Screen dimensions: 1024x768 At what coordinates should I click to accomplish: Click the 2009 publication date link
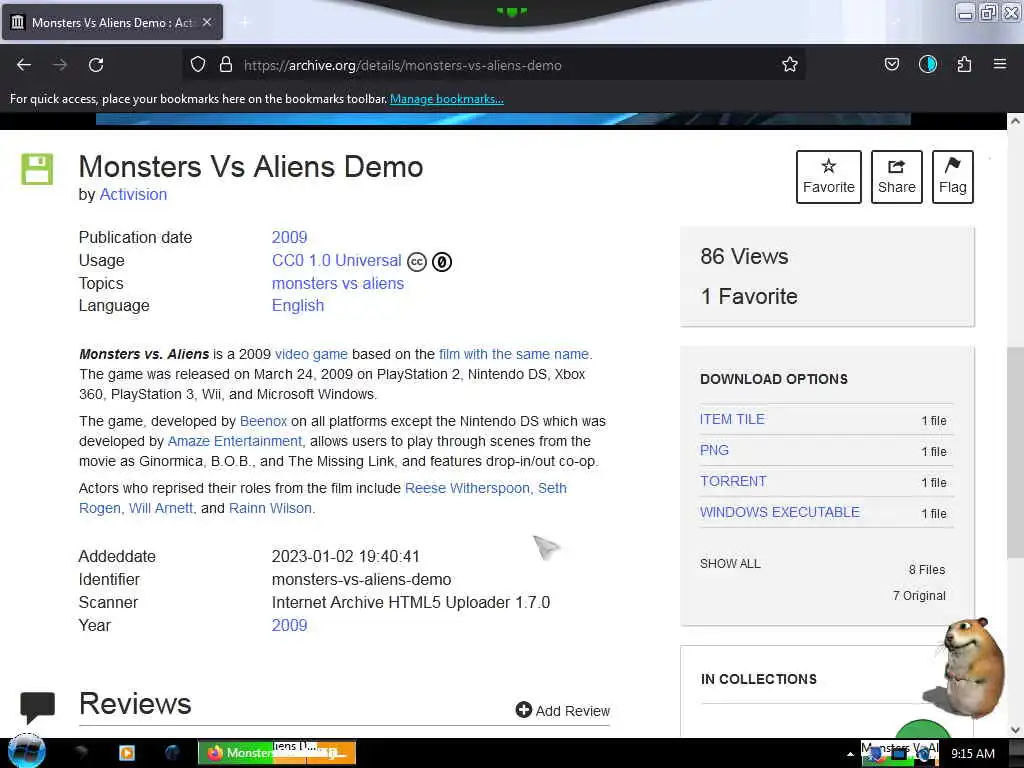click(x=289, y=237)
